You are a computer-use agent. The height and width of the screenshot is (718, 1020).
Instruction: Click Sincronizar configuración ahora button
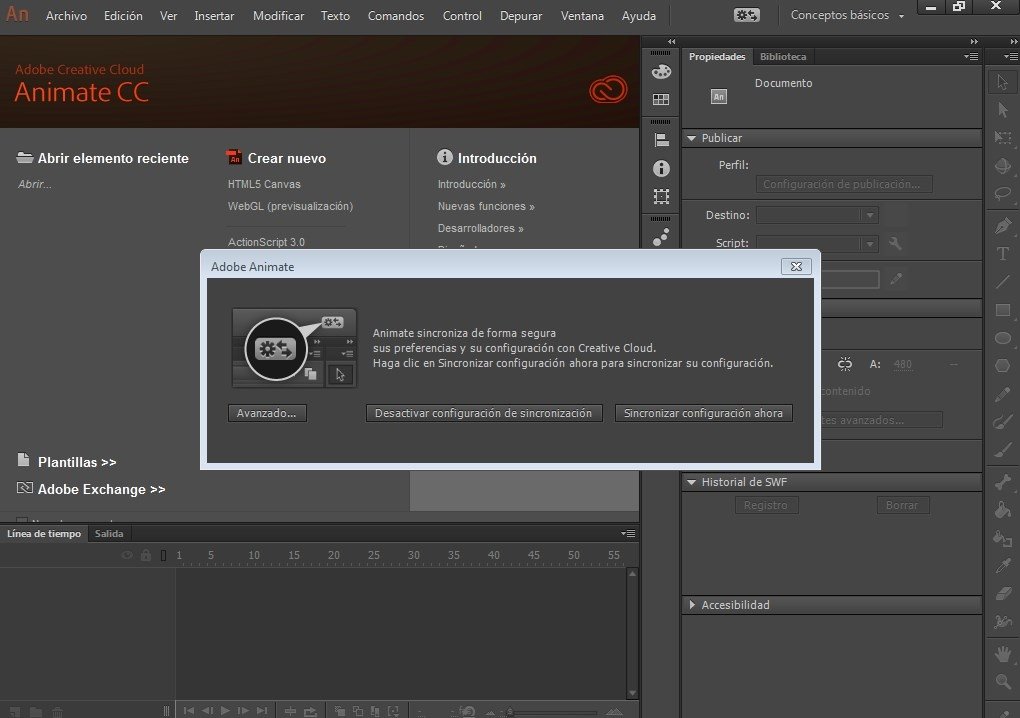click(703, 413)
